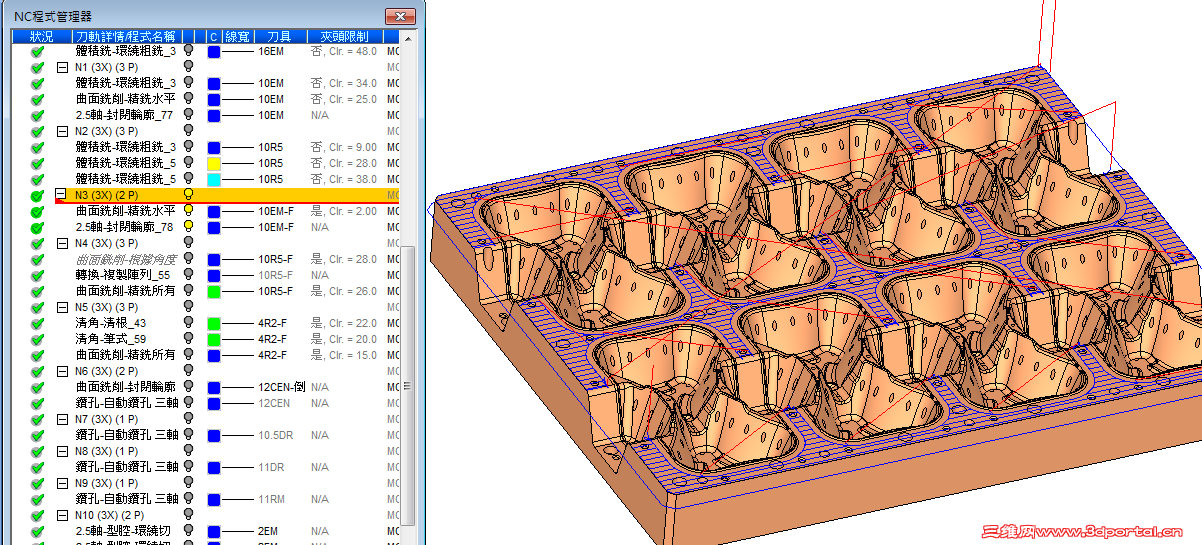
Task: Click the green status checkmark for N1 program
Action: (x=37, y=67)
